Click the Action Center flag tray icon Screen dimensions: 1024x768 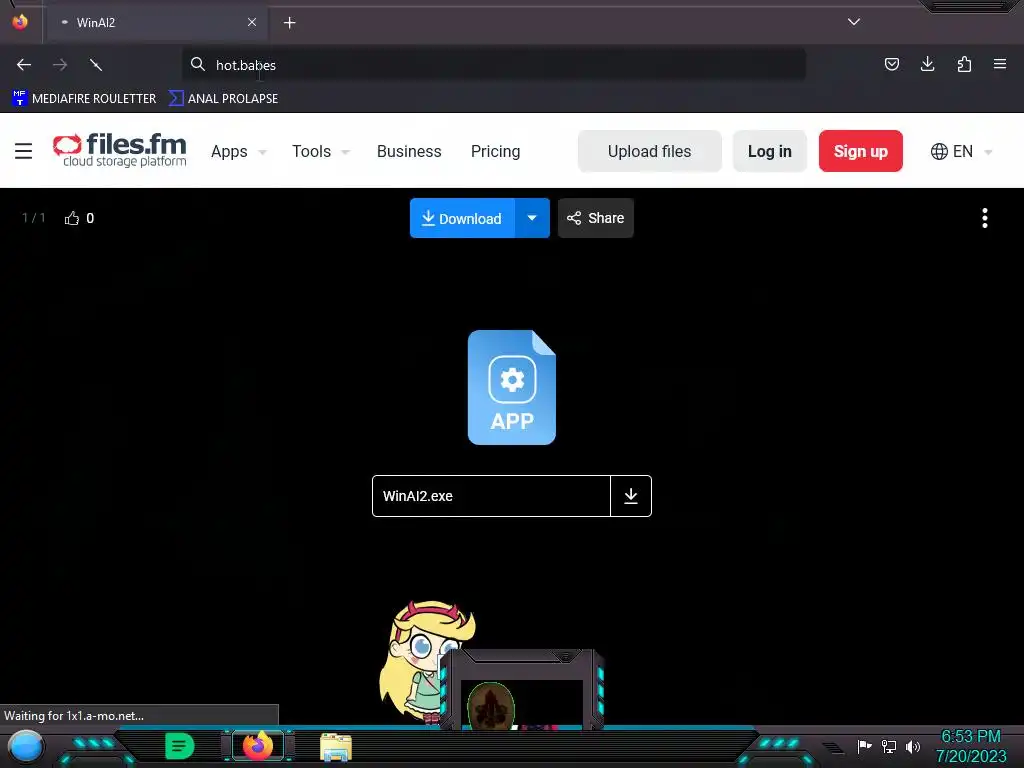(864, 746)
